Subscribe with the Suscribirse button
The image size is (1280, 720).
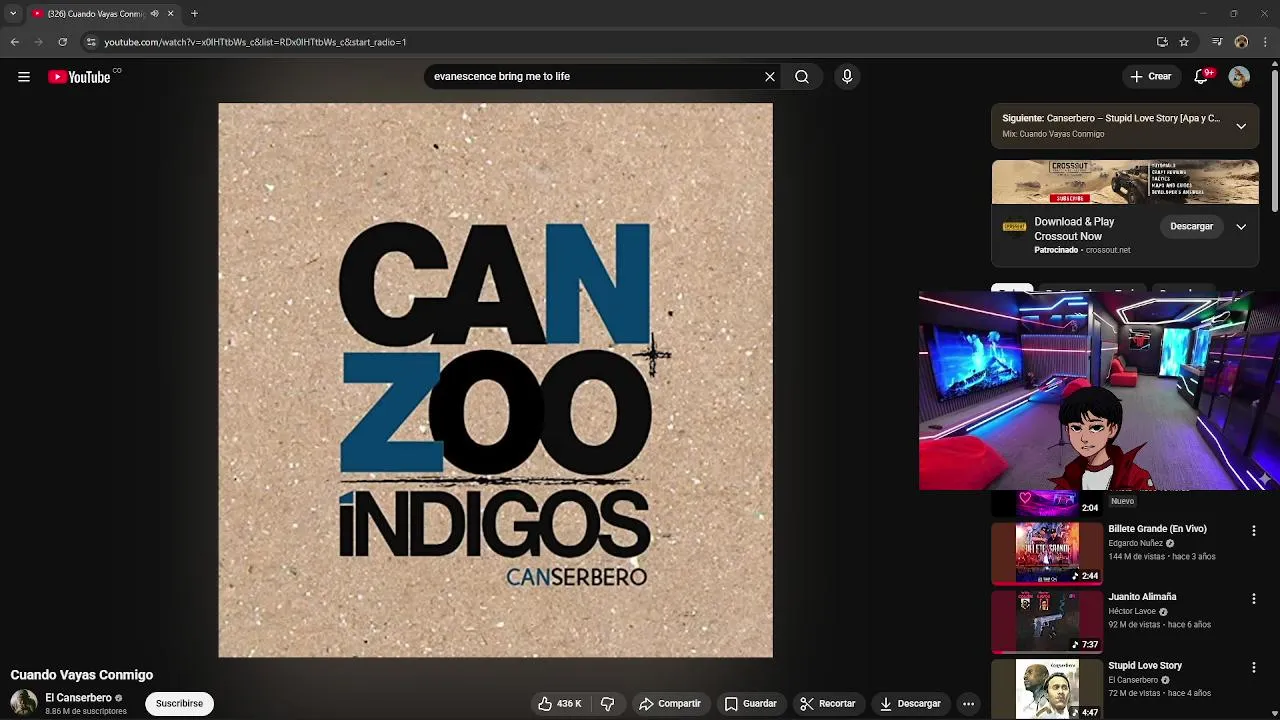coord(179,704)
